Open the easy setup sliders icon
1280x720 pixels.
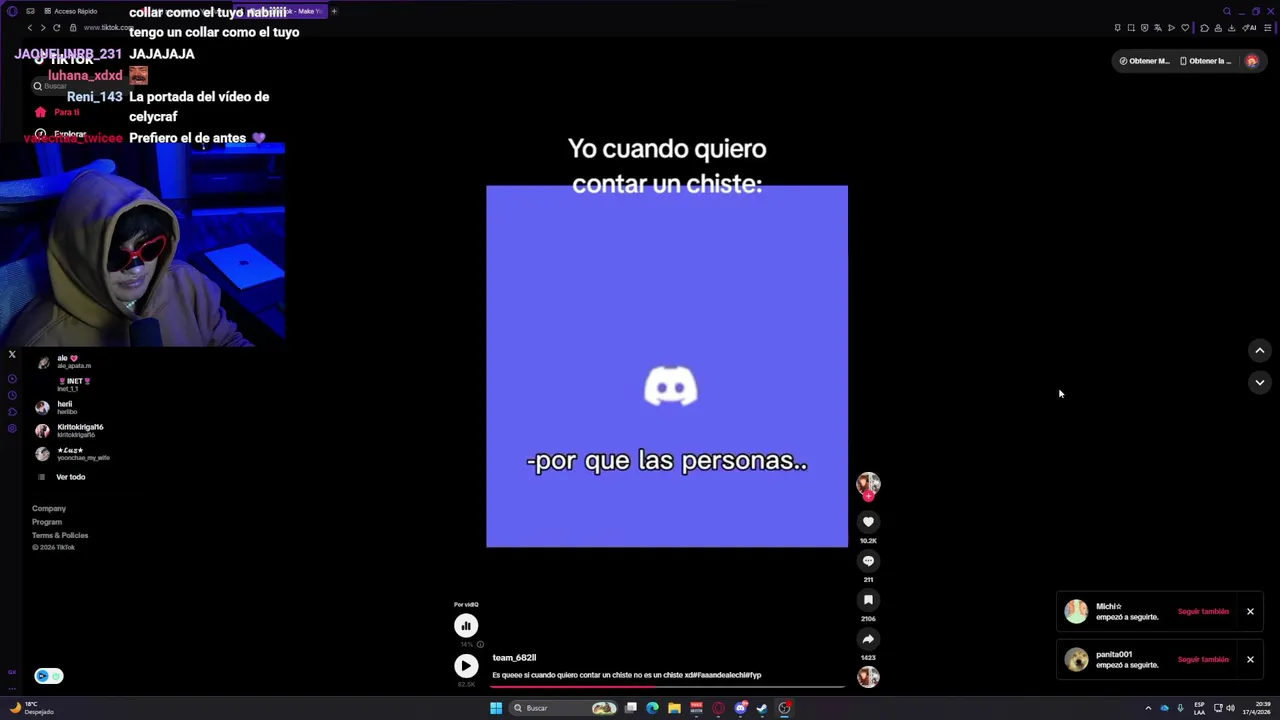(x=1268, y=28)
